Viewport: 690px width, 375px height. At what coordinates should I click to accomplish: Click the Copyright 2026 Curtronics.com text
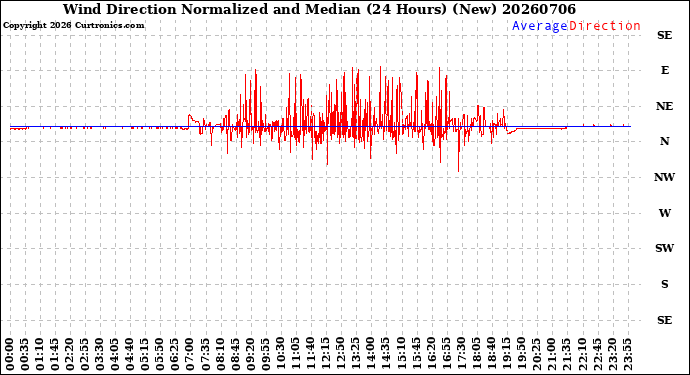tap(73, 26)
